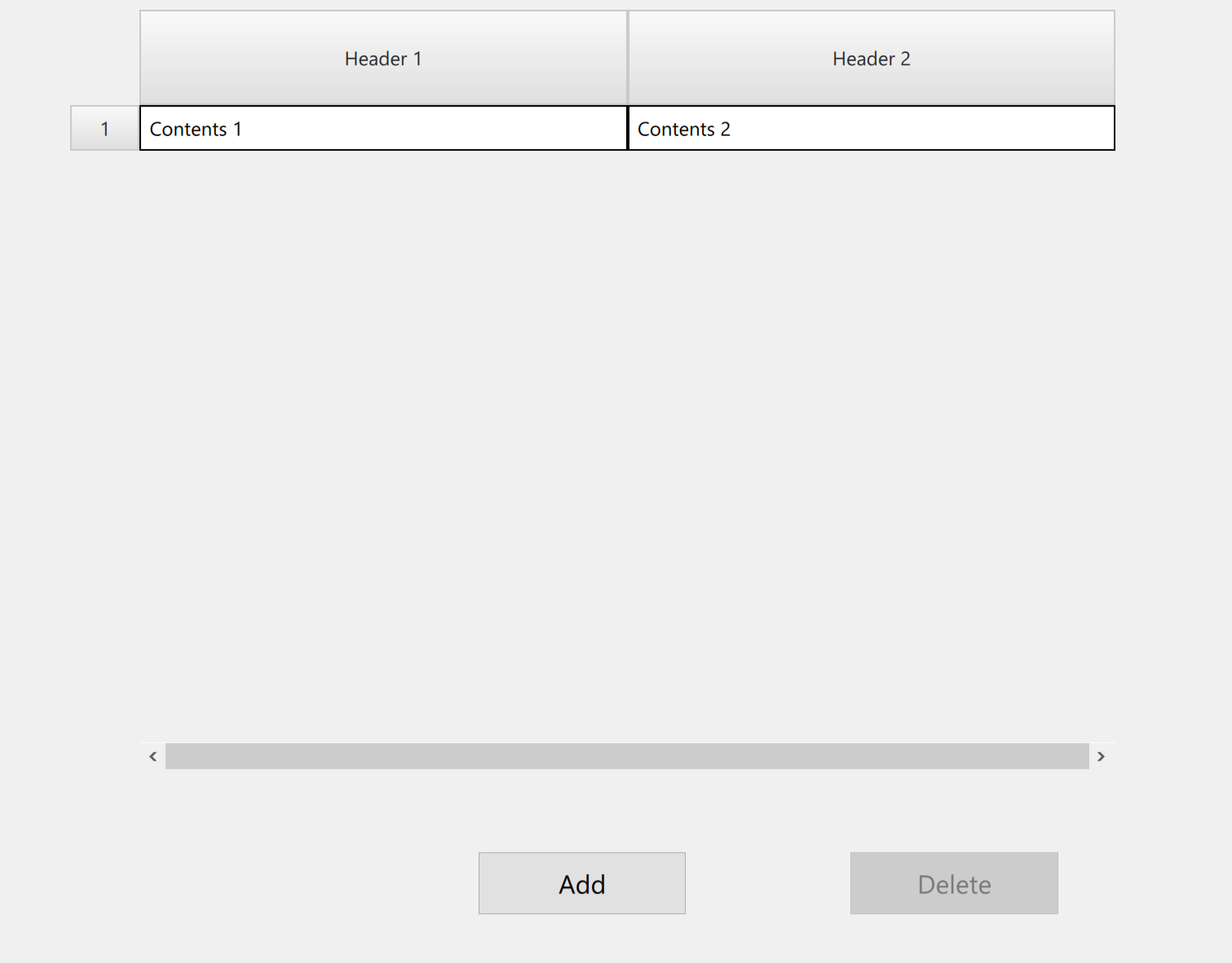This screenshot has height=963, width=1232.
Task: Click the Contents 2 cell
Action: pos(871,129)
